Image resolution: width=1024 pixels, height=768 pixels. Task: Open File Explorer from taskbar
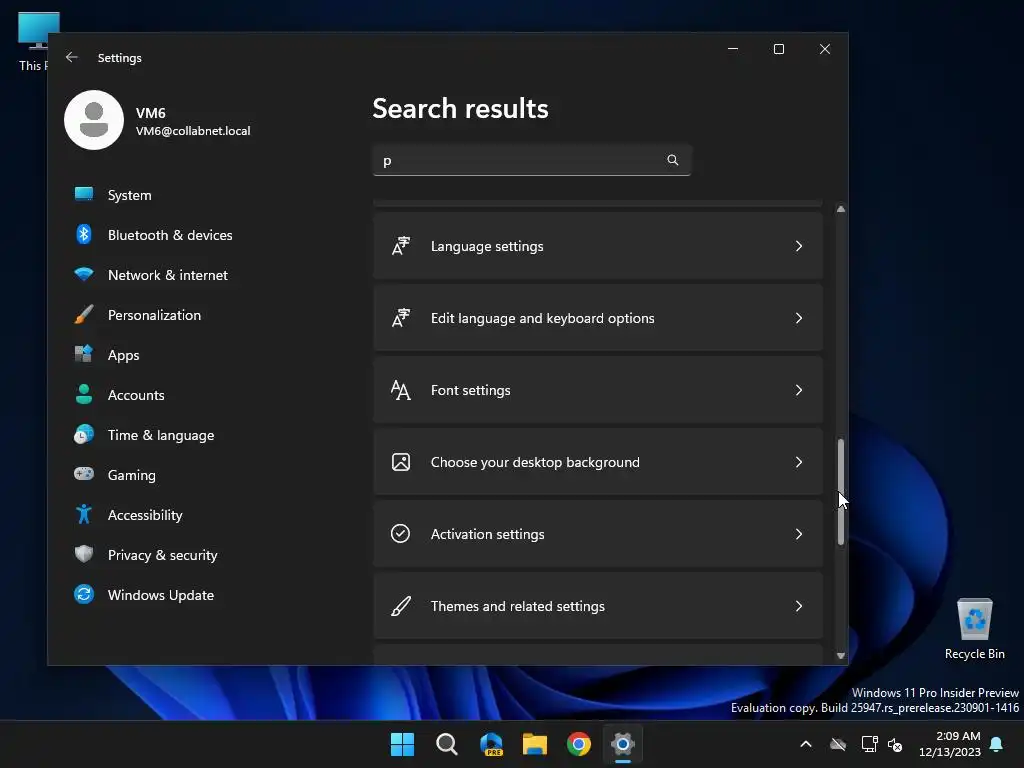(x=535, y=744)
